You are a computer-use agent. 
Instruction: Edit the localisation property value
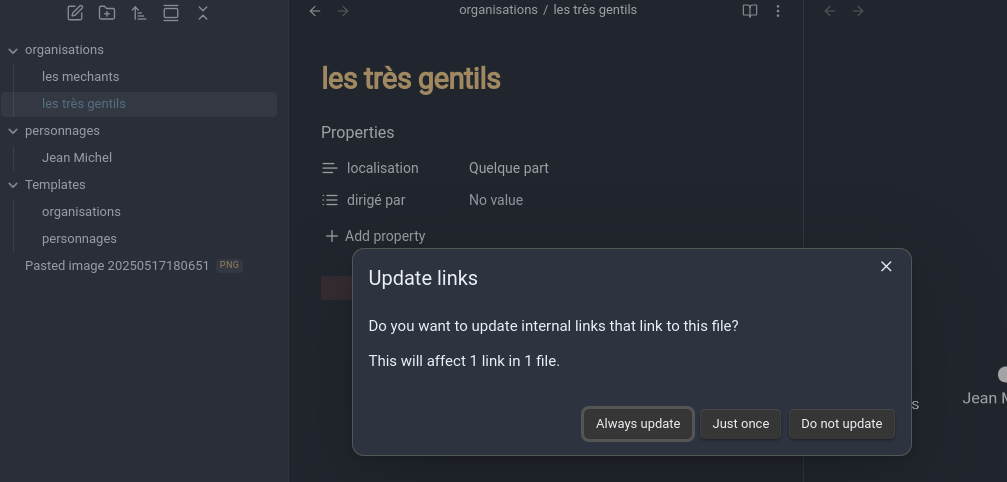(x=509, y=168)
